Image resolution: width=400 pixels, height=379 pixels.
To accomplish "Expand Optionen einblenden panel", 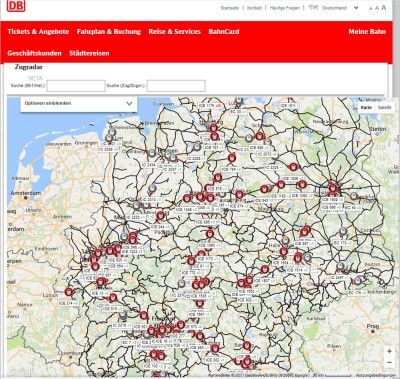I will coord(79,103).
